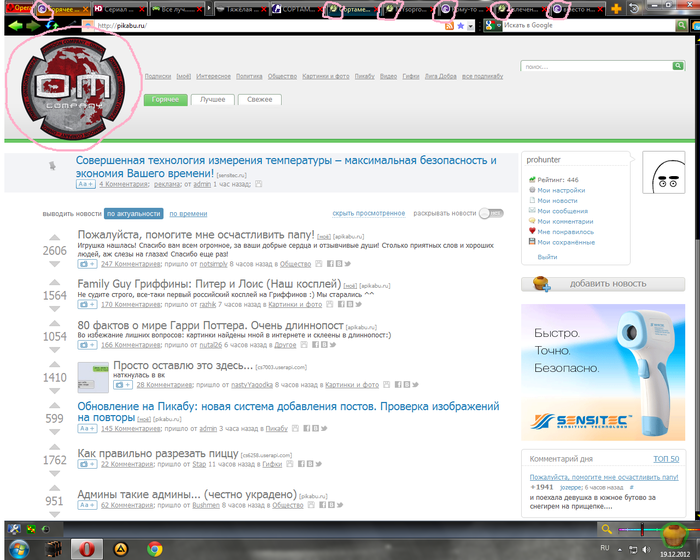Save the Family Guy Гриффины post

pyautogui.click(x=329, y=304)
